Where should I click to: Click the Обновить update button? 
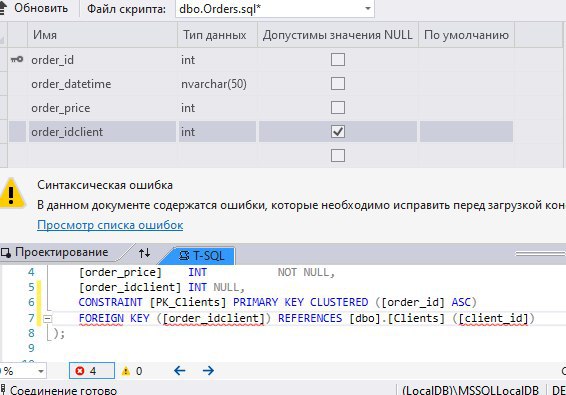click(35, 8)
